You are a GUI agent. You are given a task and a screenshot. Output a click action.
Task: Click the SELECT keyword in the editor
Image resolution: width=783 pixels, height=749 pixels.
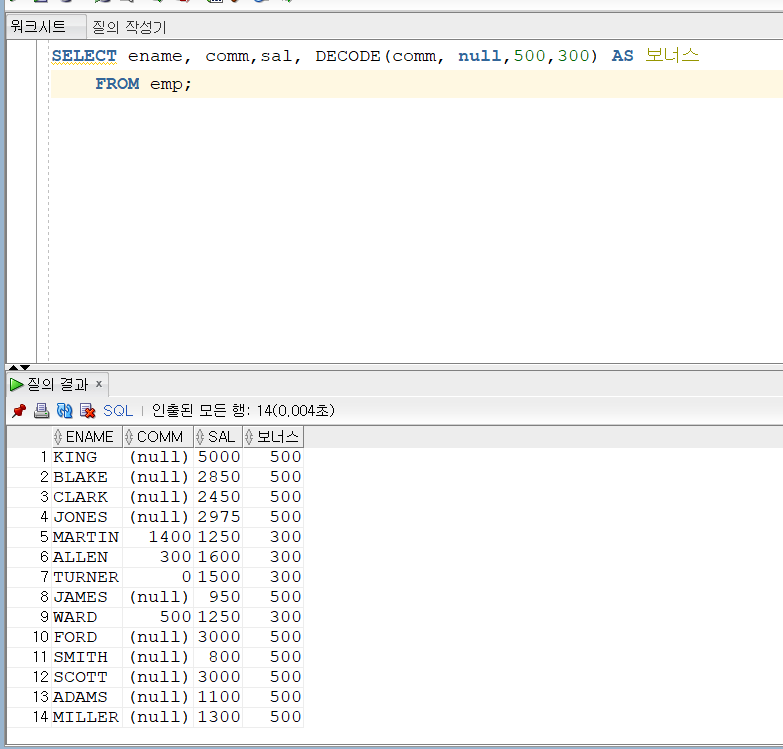tap(84, 56)
